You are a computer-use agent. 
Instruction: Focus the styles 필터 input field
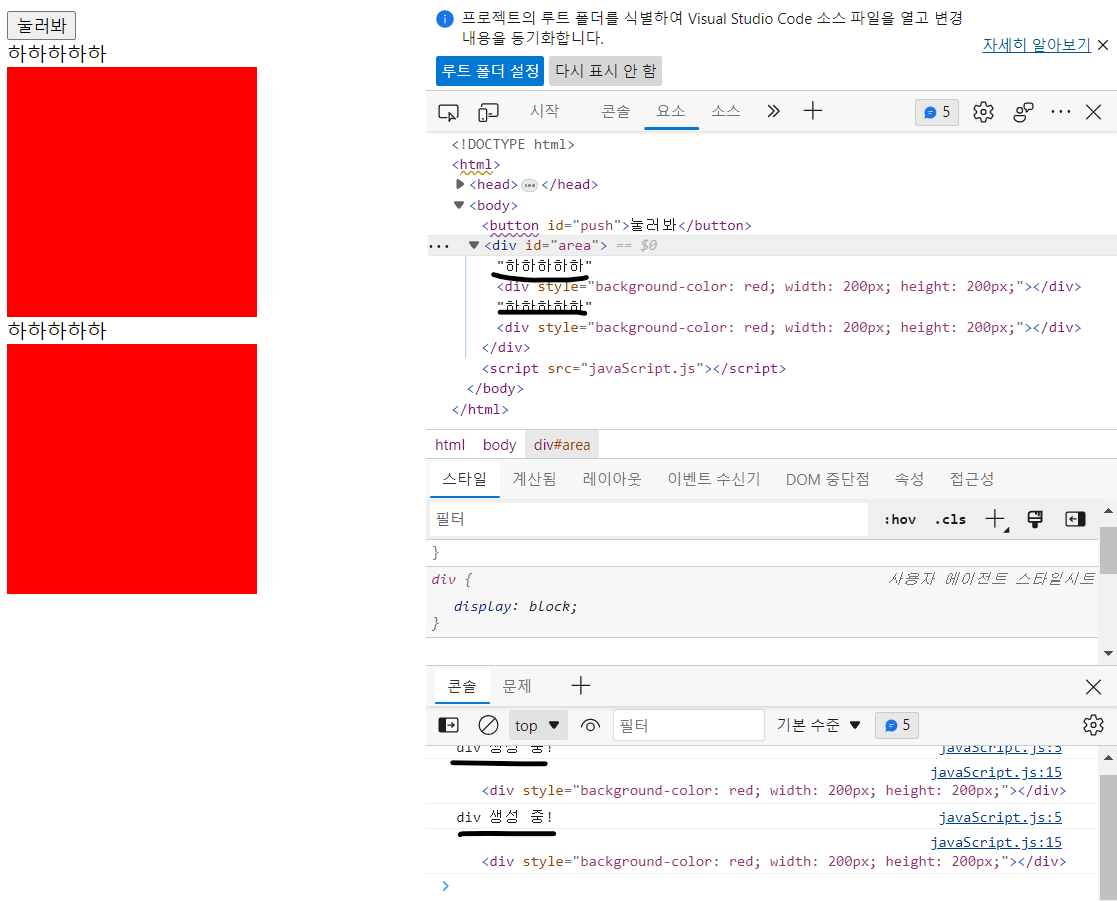649,519
